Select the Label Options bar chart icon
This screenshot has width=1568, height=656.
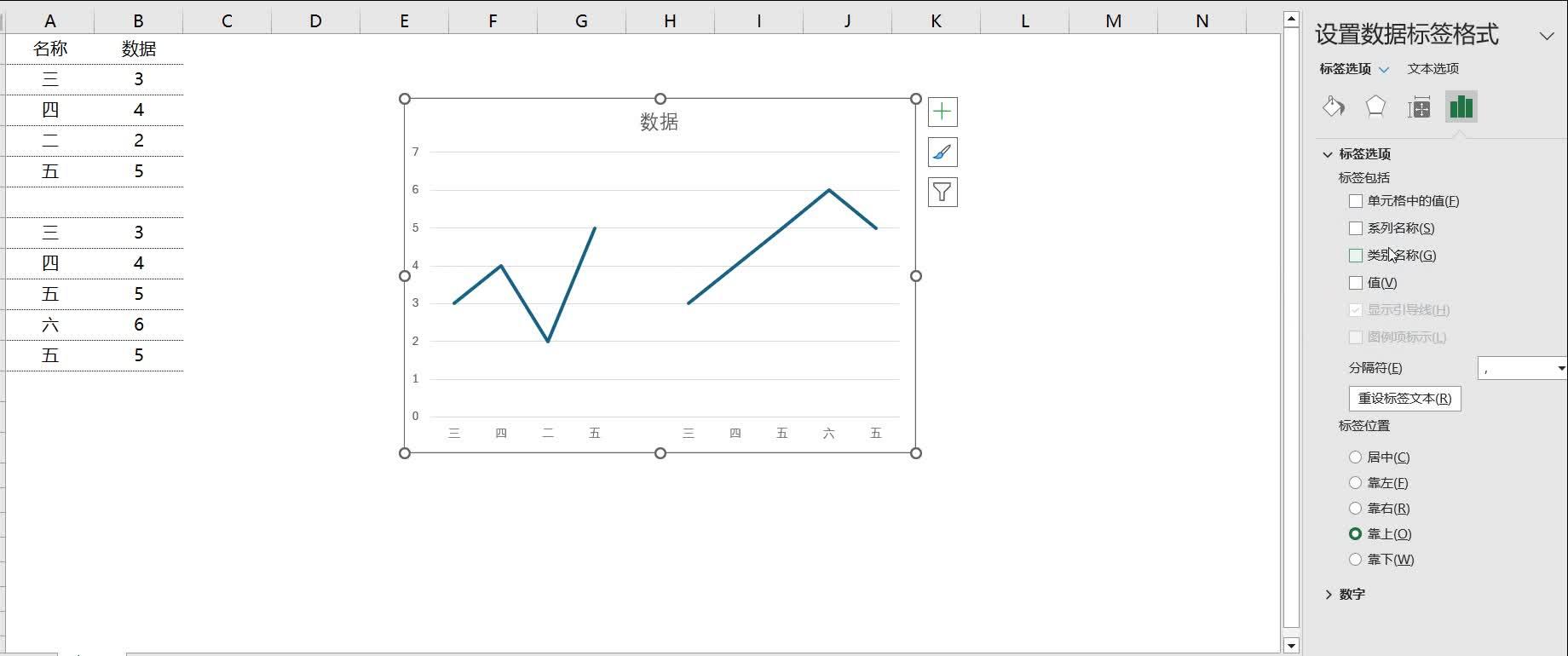pyautogui.click(x=1461, y=106)
